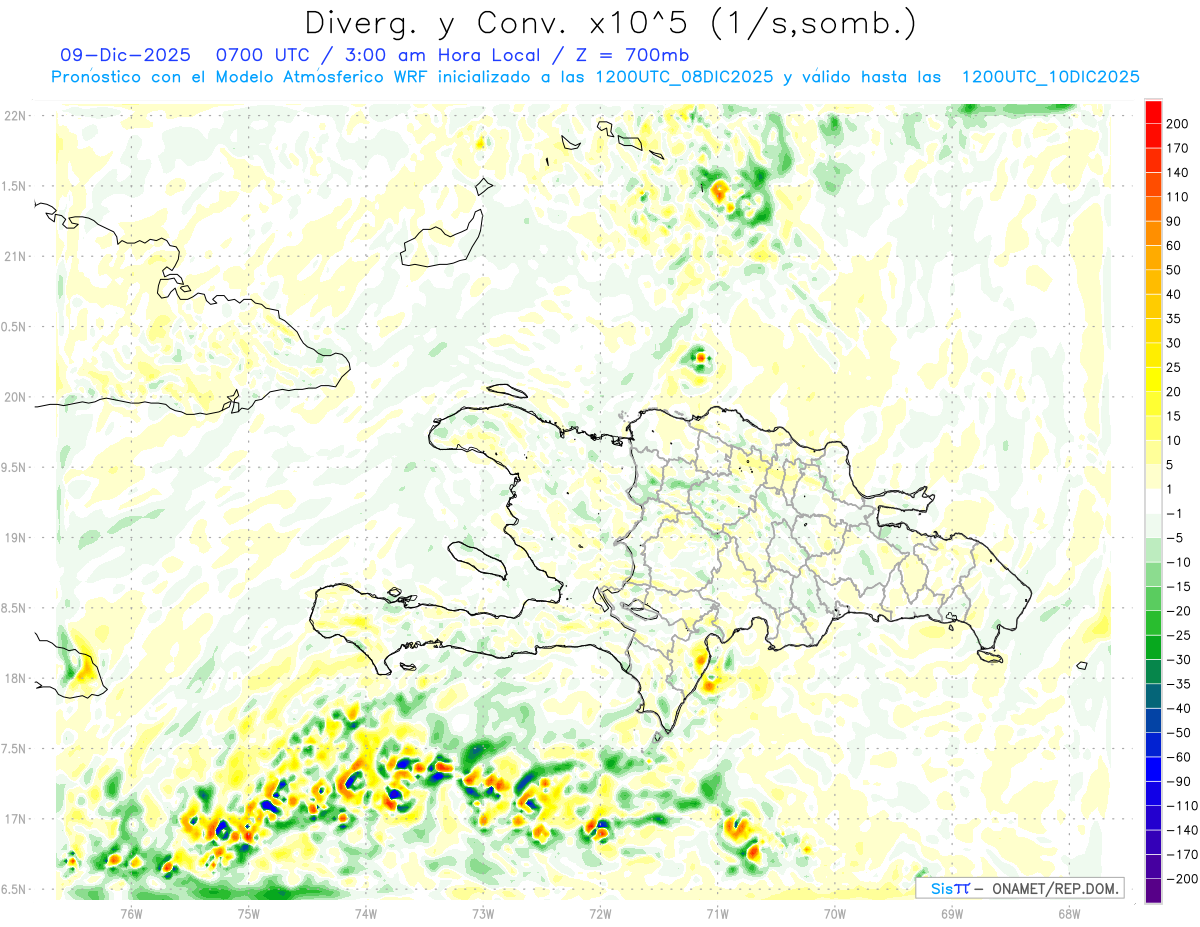Click the '70W' longitude label

(x=835, y=912)
